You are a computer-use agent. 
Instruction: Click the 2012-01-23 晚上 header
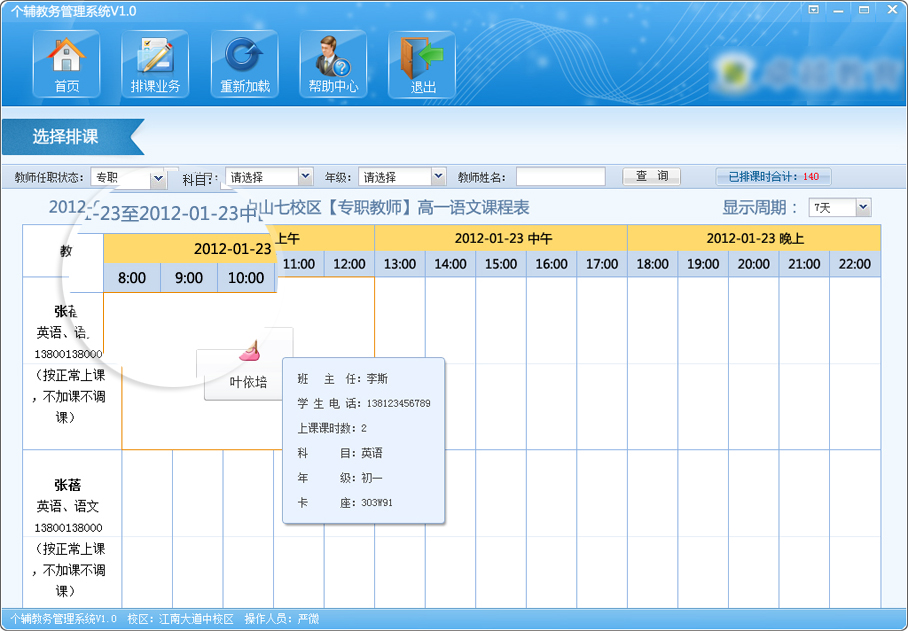pyautogui.click(x=754, y=238)
